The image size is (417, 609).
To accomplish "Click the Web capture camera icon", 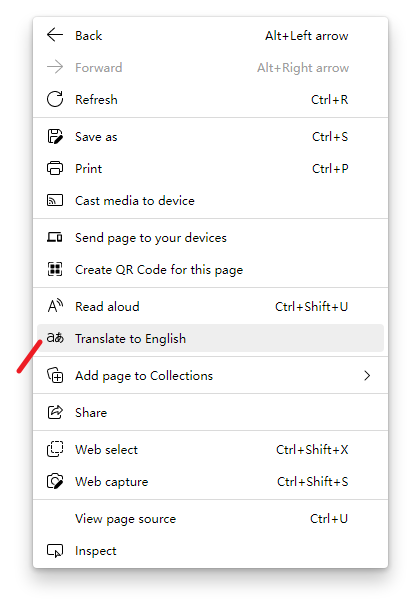I will coord(55,481).
